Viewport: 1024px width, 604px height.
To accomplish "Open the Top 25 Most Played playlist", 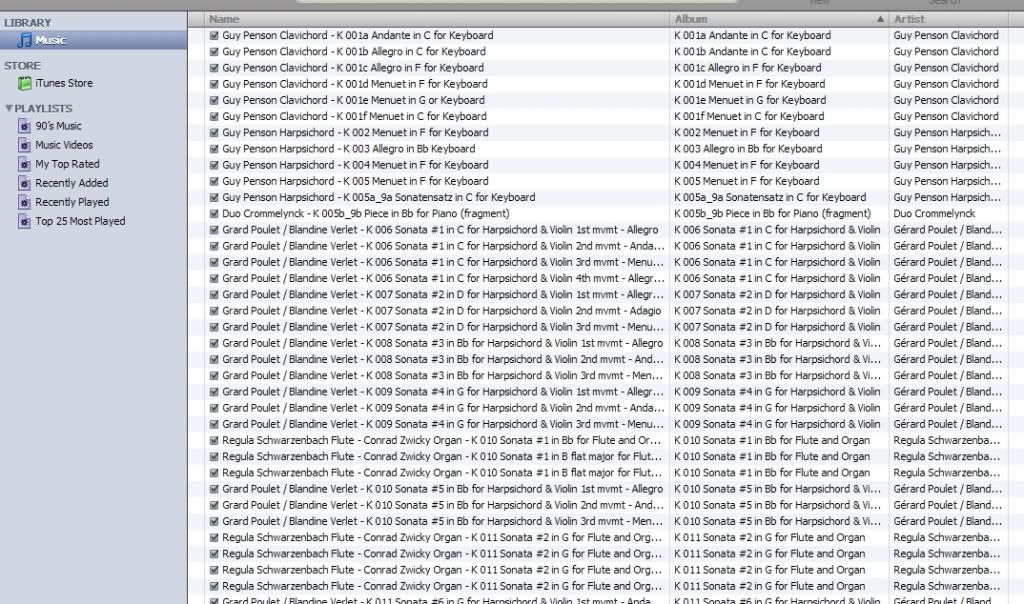I will tap(80, 221).
